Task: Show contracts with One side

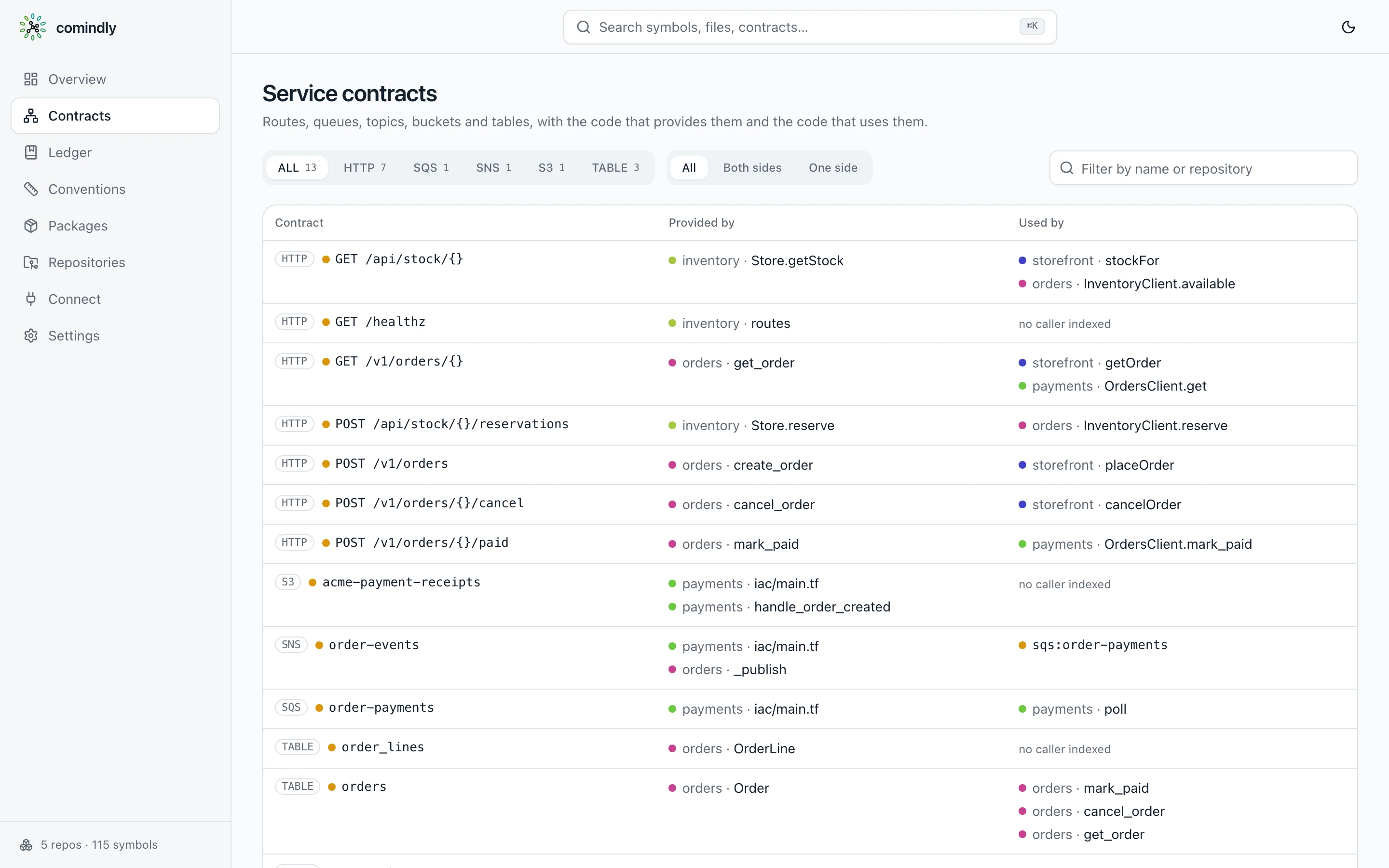Action: pyautogui.click(x=833, y=168)
